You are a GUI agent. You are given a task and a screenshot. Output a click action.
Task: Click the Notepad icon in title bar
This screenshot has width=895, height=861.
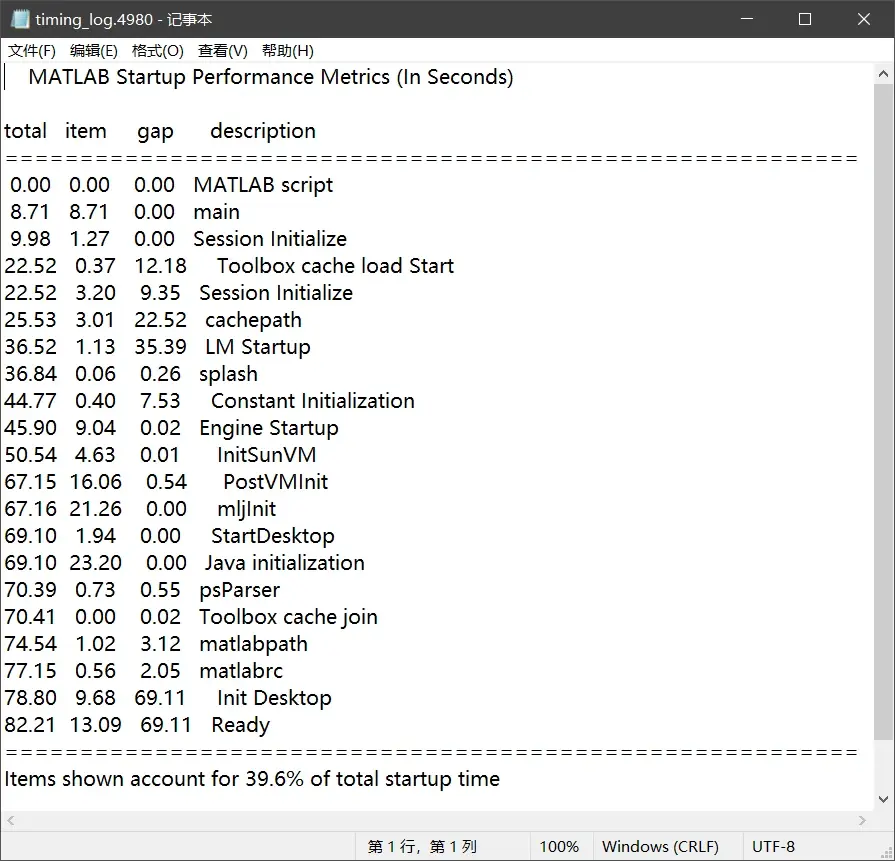click(x=20, y=19)
